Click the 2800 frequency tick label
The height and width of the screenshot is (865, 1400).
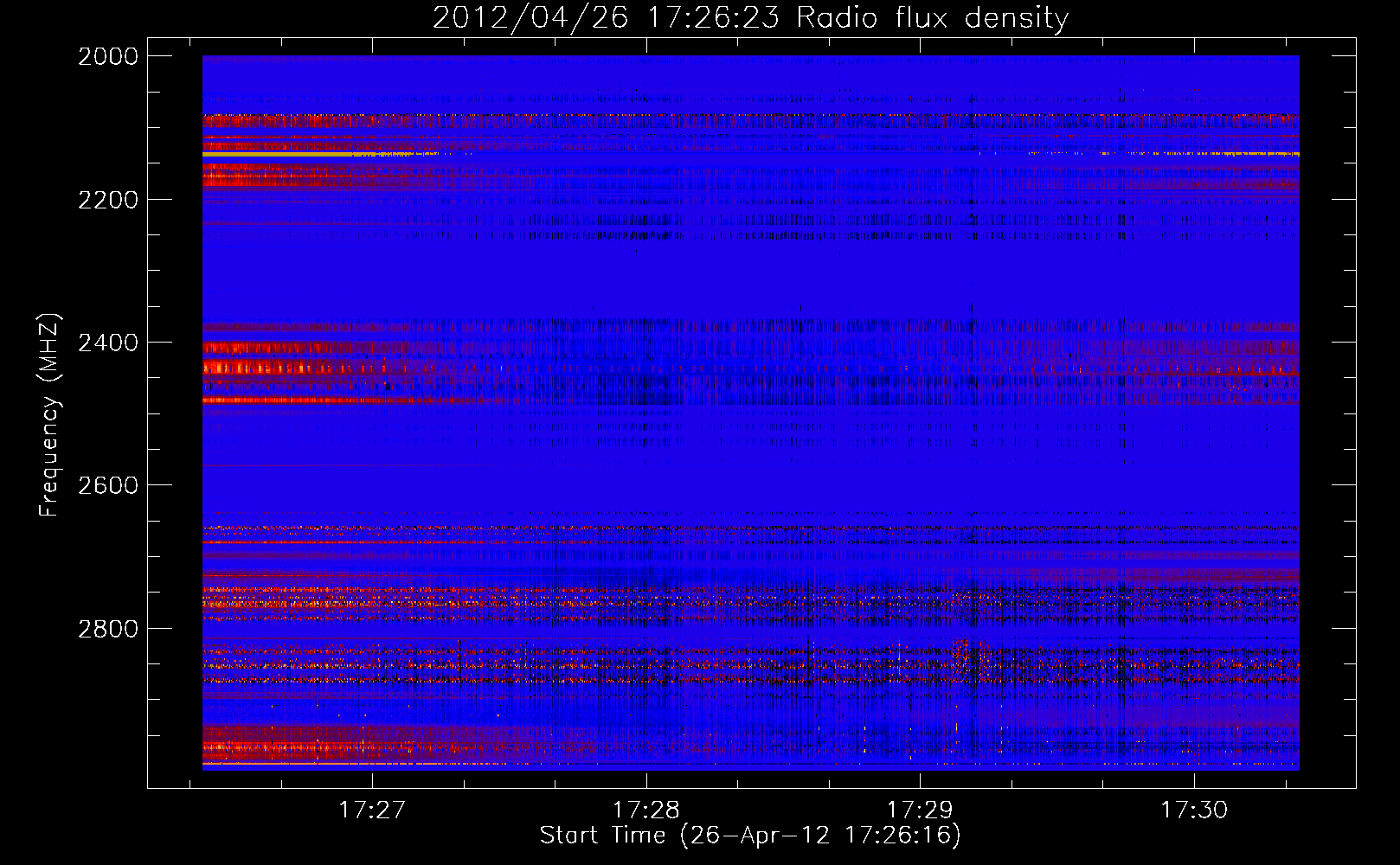pos(108,628)
